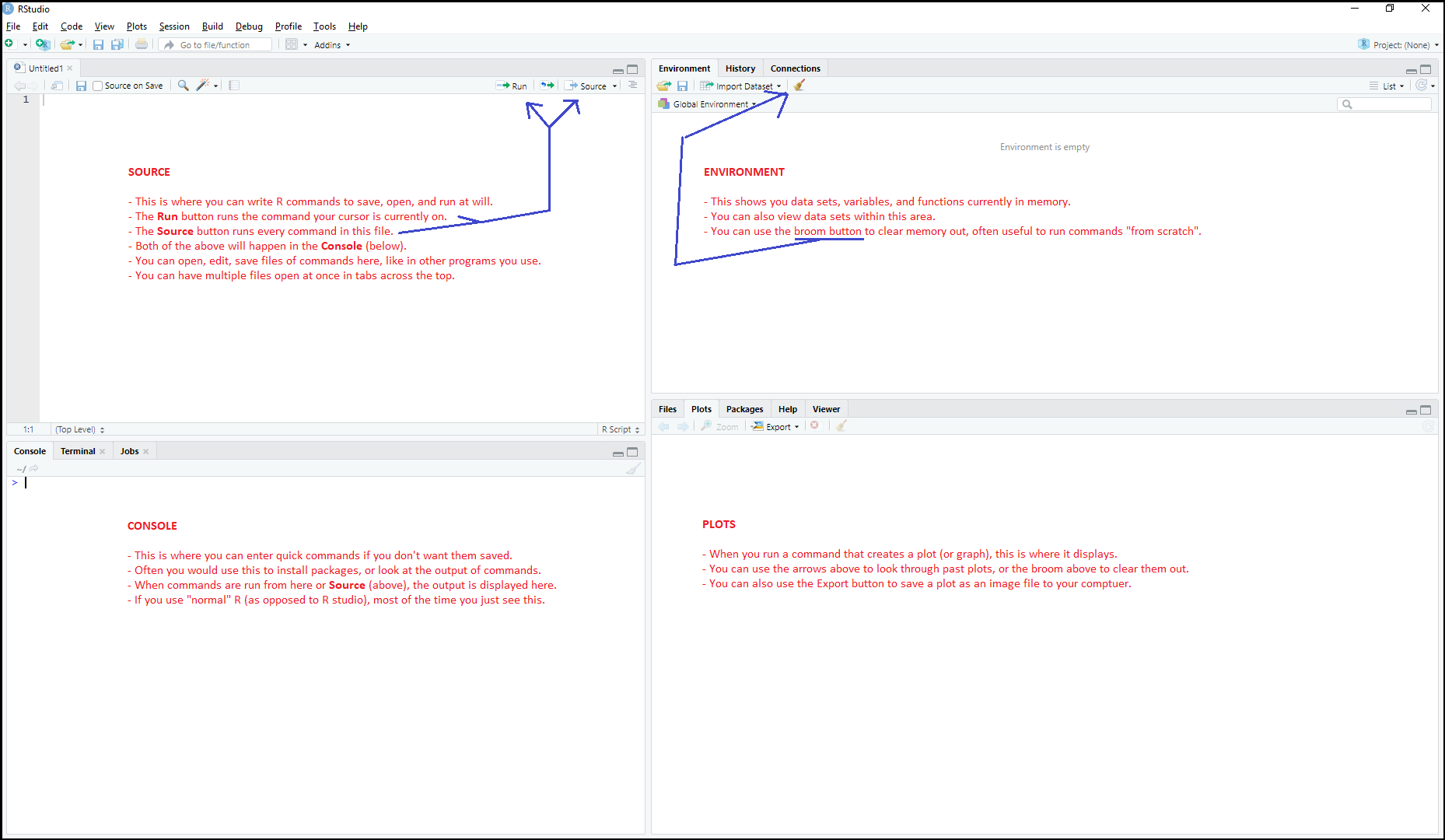Open the Profile menu

(288, 26)
